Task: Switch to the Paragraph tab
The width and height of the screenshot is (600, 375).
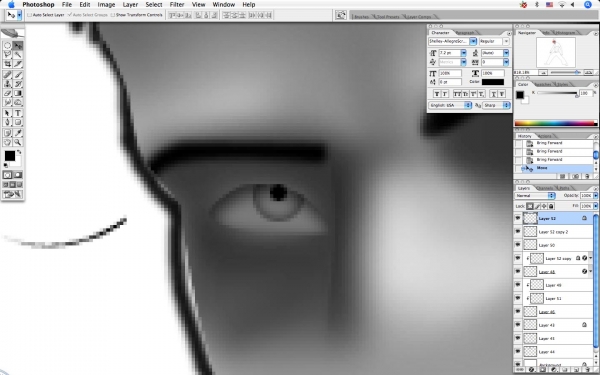Action: coord(465,33)
